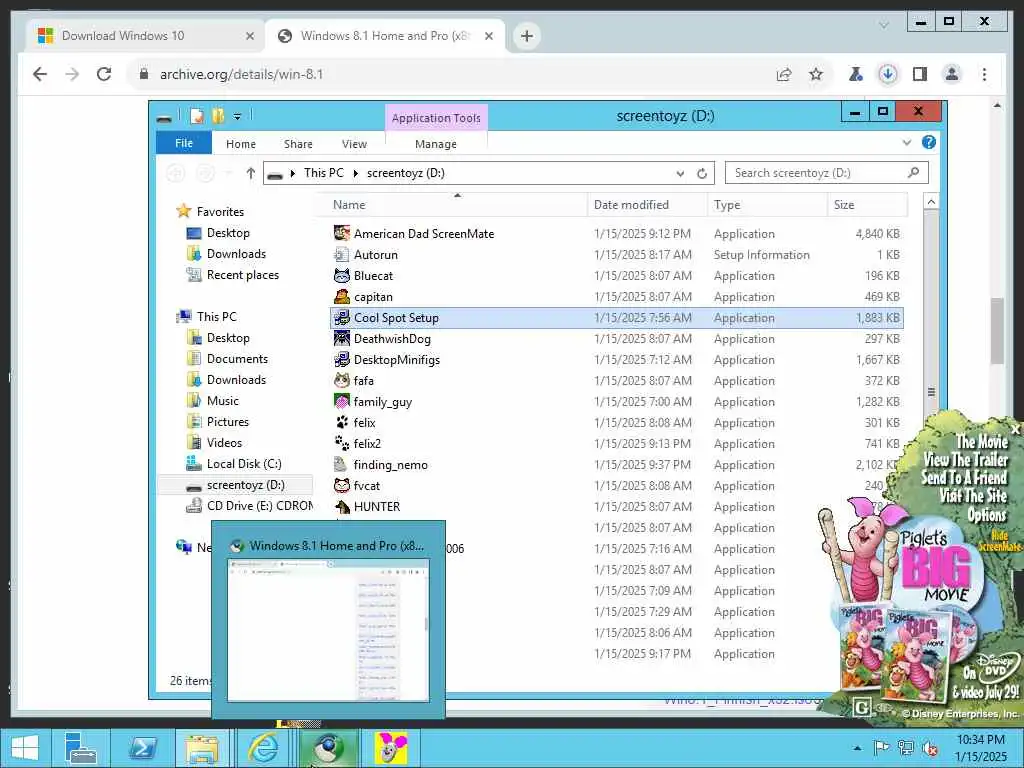Open PowerShell from the taskbar

[x=142, y=748]
